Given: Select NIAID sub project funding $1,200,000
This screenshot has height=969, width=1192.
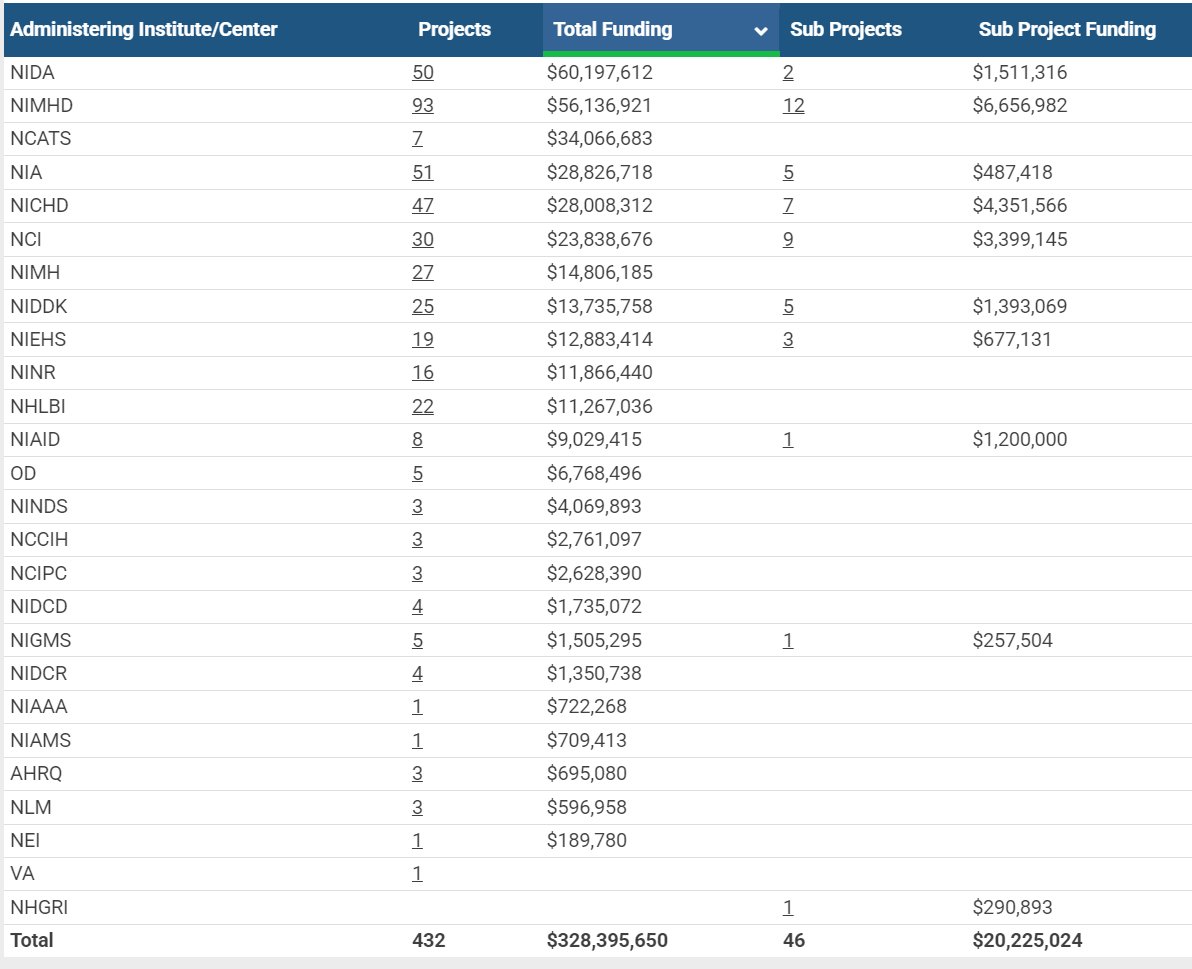Looking at the screenshot, I should click(x=1019, y=439).
